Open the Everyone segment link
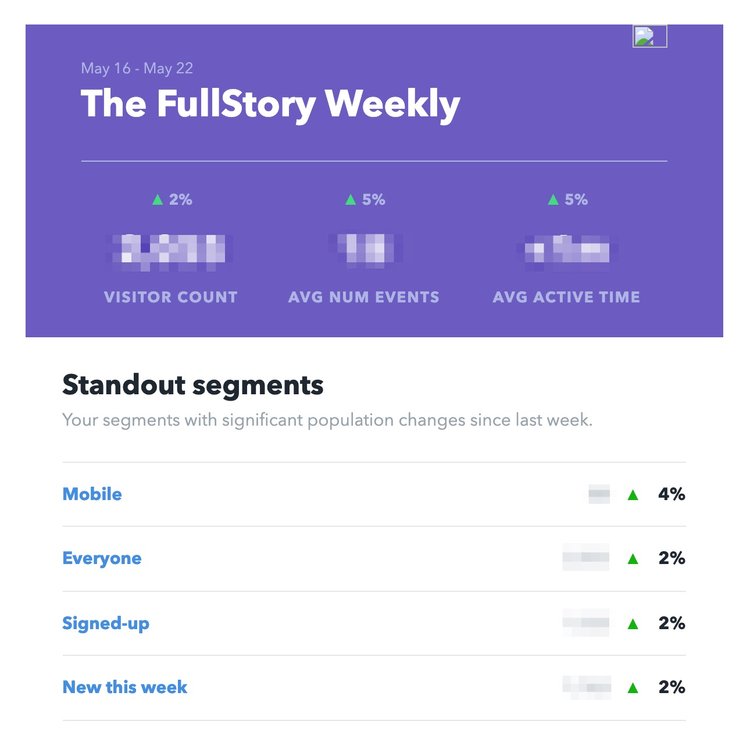Viewport: 750px width, 749px height. [x=102, y=558]
